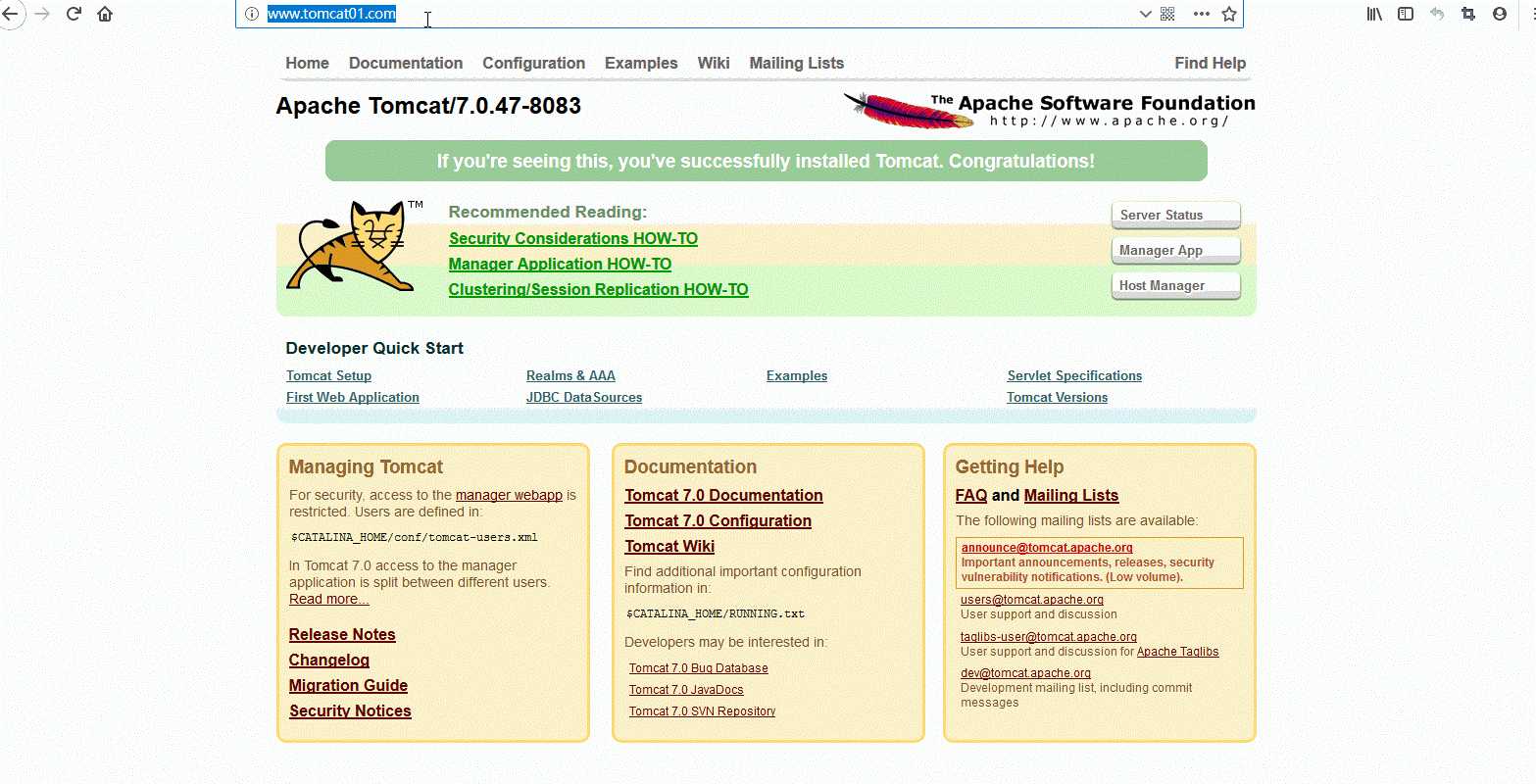Open the Realms & AAA link

pyautogui.click(x=570, y=375)
